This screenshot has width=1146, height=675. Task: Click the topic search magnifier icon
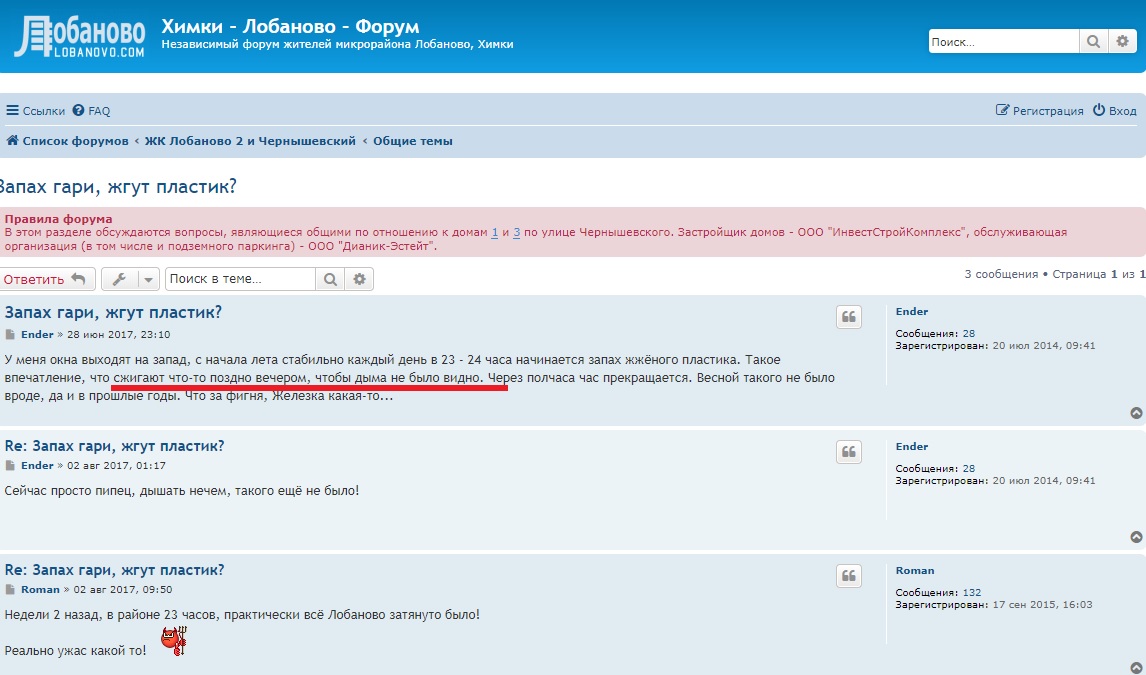(330, 279)
